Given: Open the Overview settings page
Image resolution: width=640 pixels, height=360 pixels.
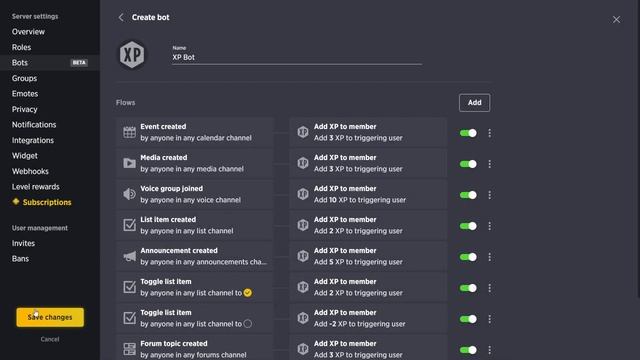Looking at the screenshot, I should (x=28, y=31).
